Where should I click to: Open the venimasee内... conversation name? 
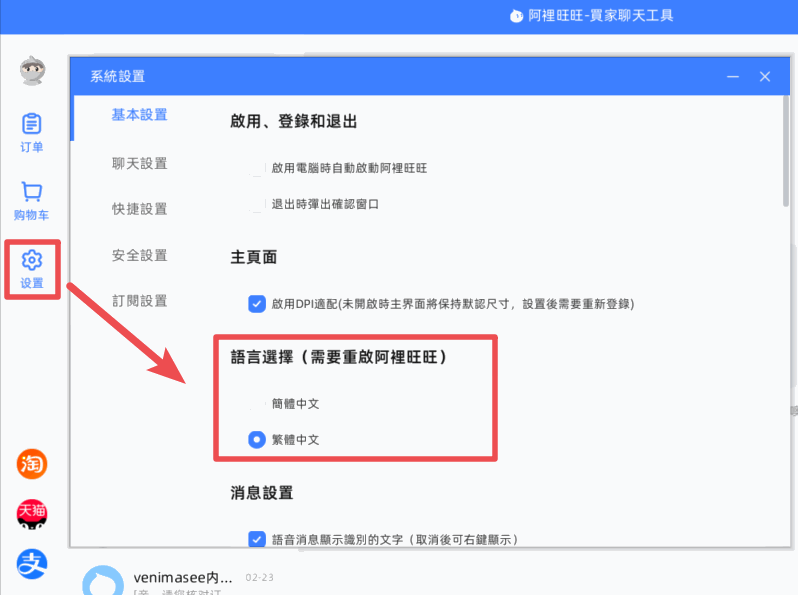(x=183, y=577)
